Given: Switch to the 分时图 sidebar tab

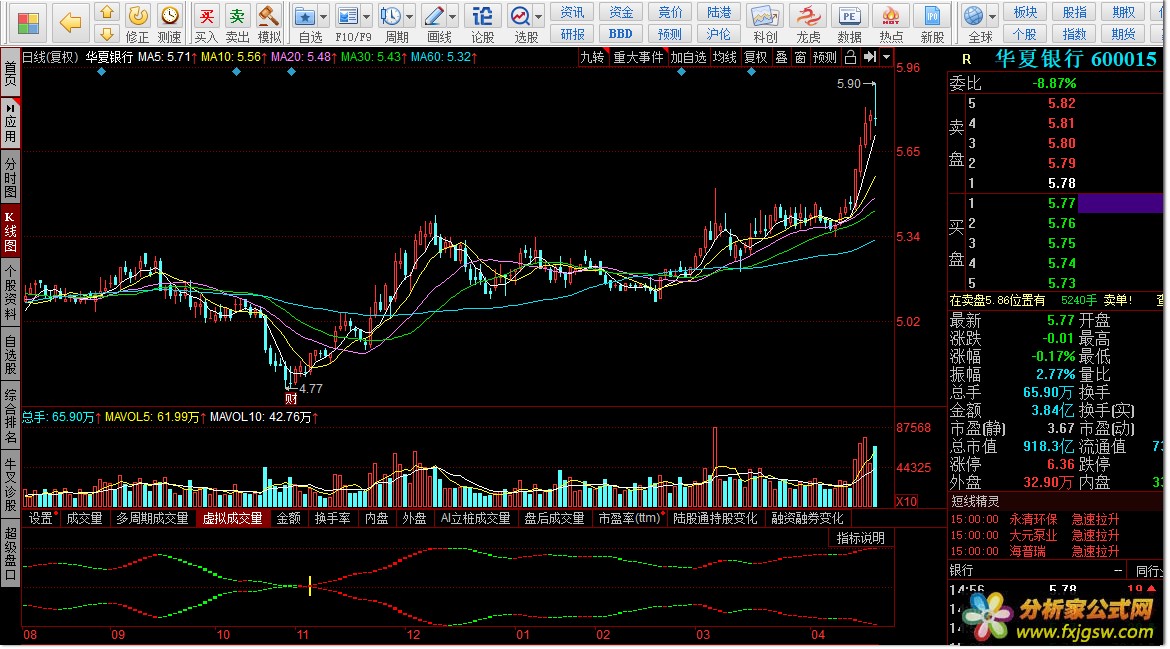Looking at the screenshot, I should [10, 177].
